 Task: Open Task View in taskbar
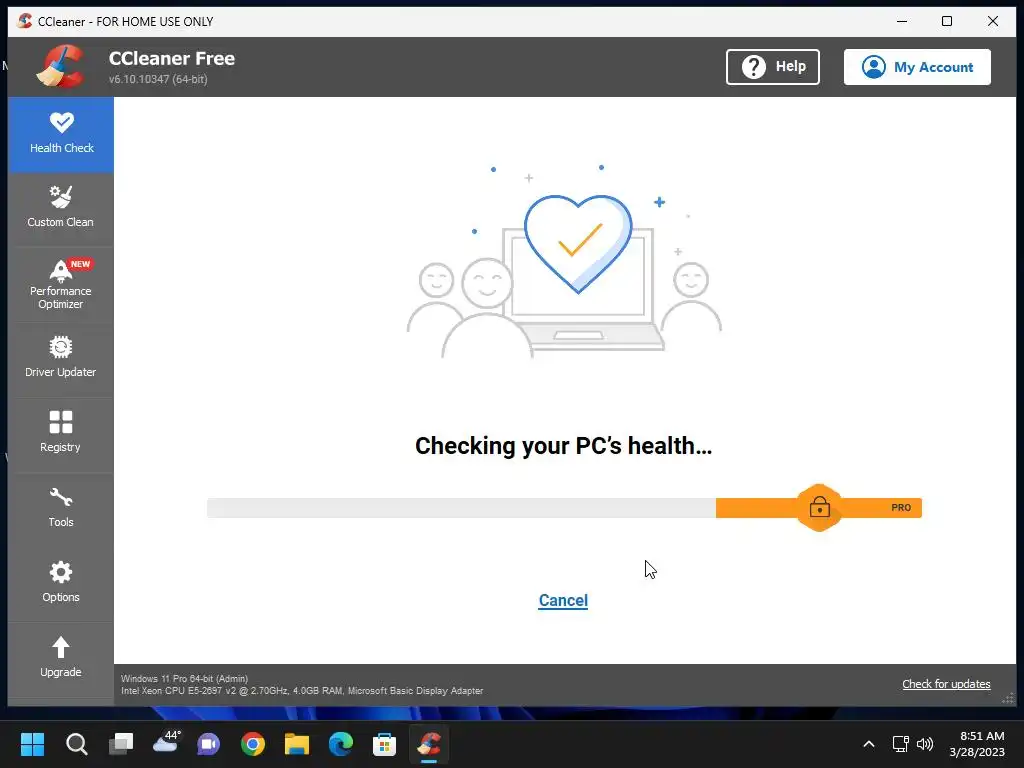121,744
